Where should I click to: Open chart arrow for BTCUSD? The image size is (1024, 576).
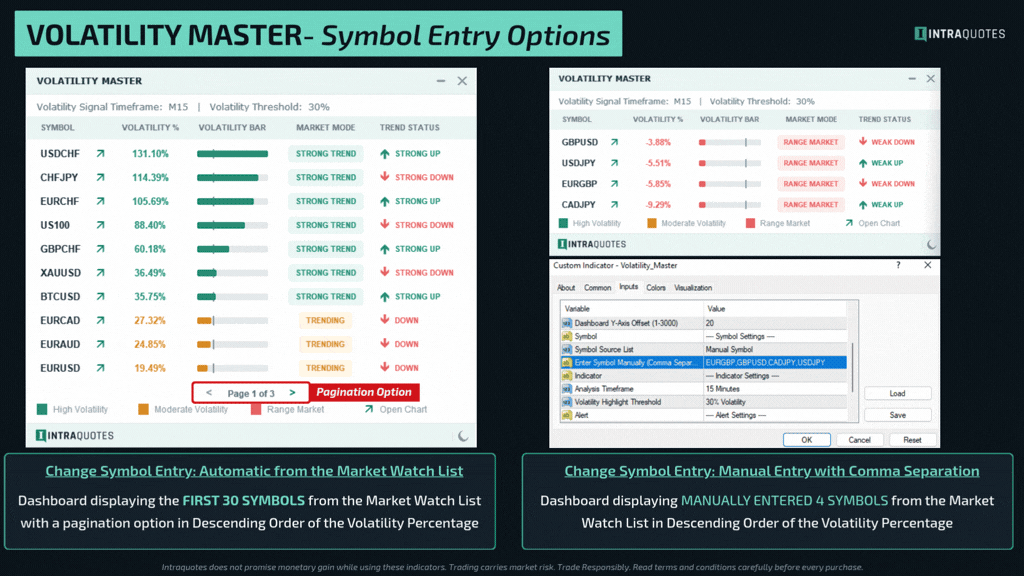pos(100,296)
